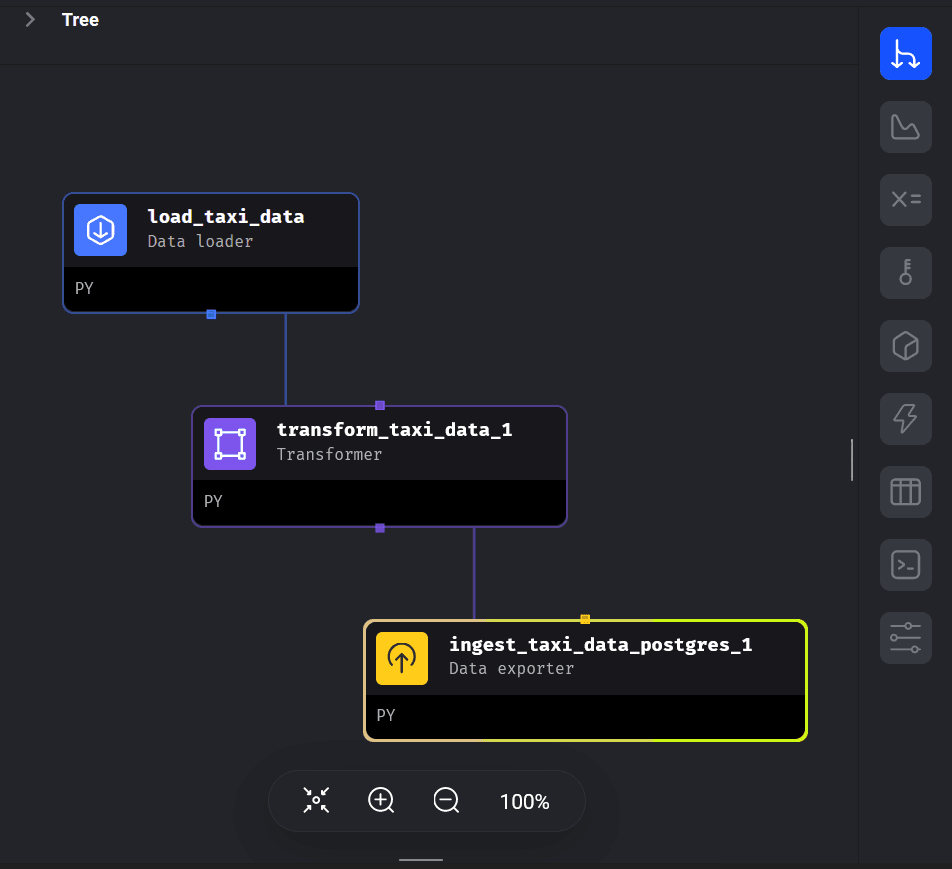This screenshot has height=869, width=952.
Task: Click the 100% zoom level indicator
Action: tap(524, 802)
